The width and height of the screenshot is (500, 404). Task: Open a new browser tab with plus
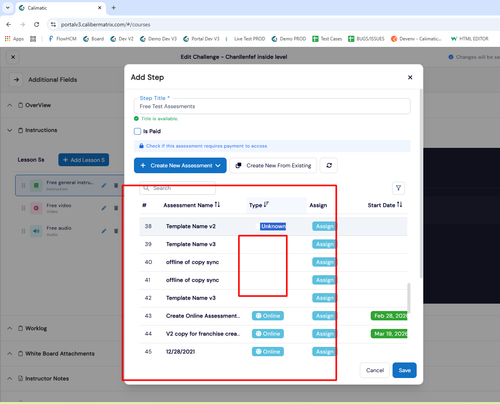tap(113, 8)
